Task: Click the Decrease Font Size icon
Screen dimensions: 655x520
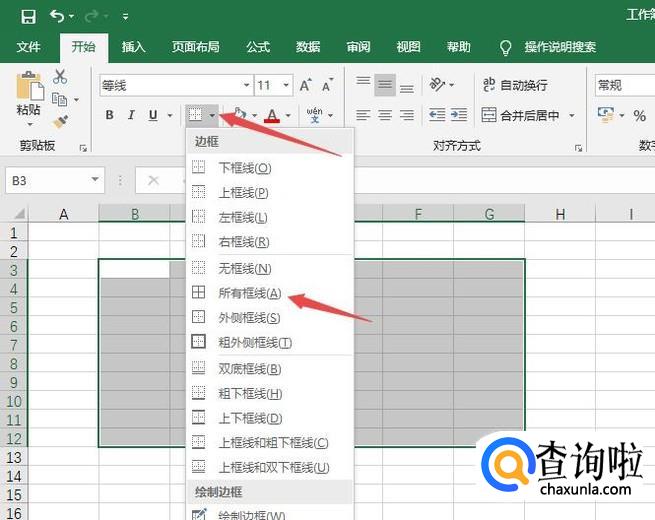Action: 328,85
